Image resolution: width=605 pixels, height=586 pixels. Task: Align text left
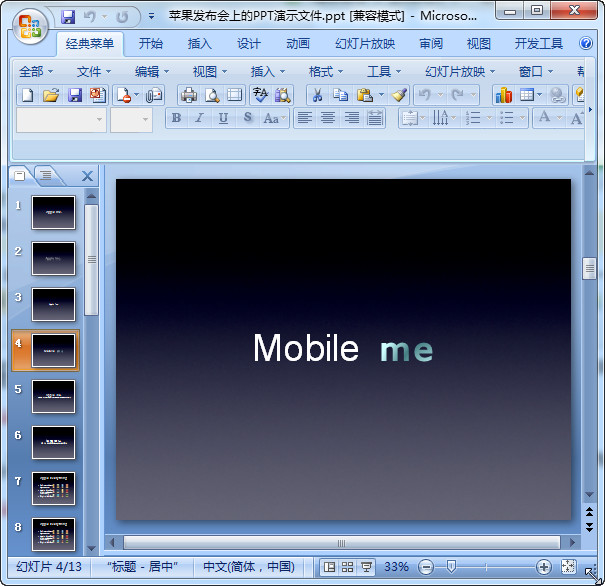coord(304,118)
